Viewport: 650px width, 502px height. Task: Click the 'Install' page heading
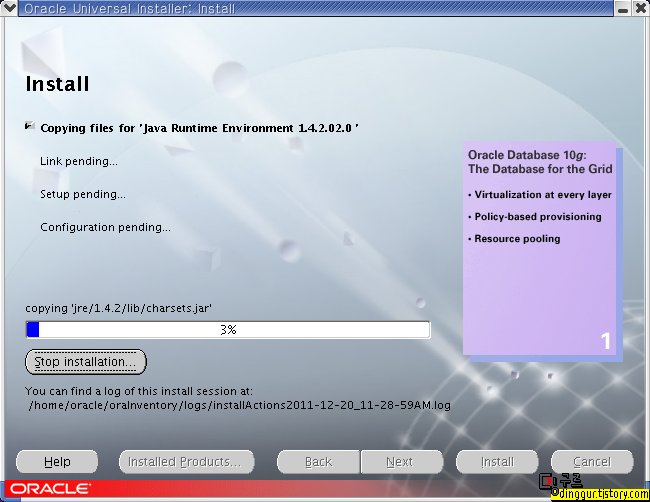pyautogui.click(x=57, y=84)
